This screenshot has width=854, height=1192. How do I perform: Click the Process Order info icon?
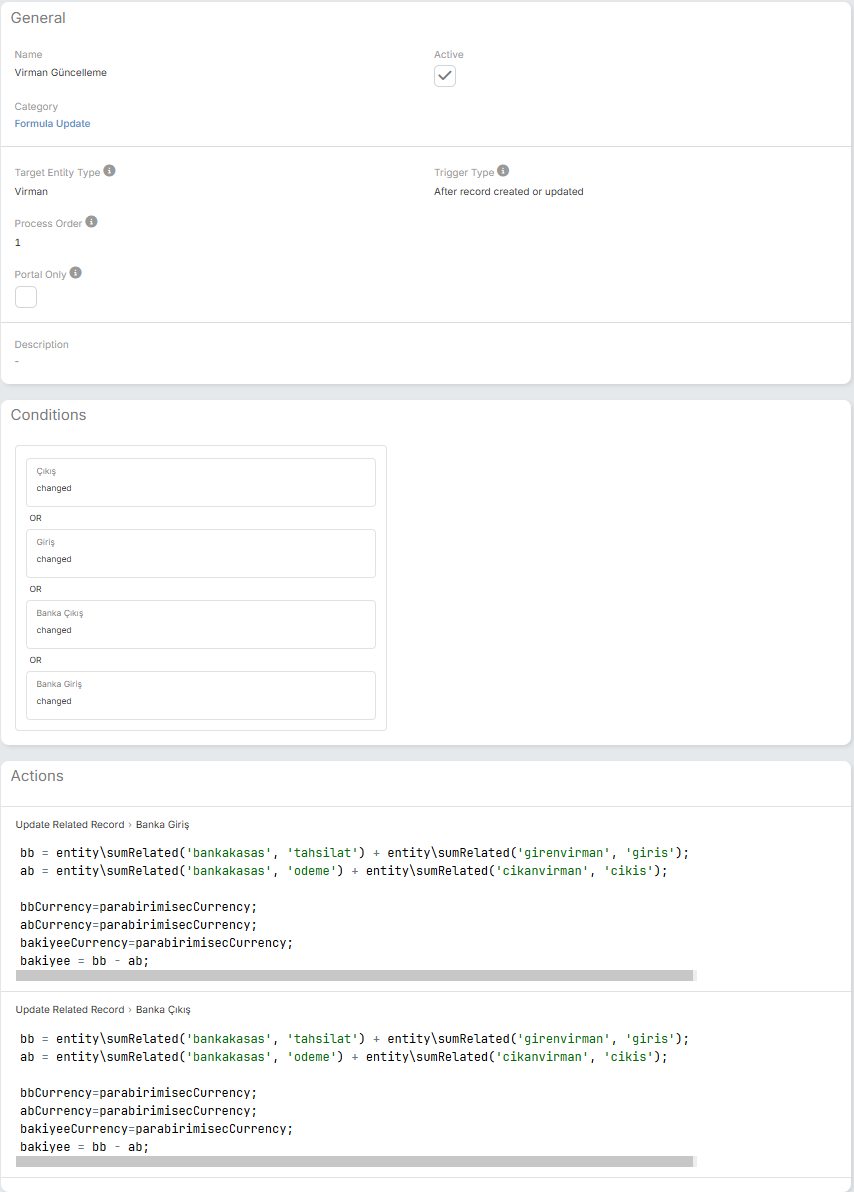point(91,222)
